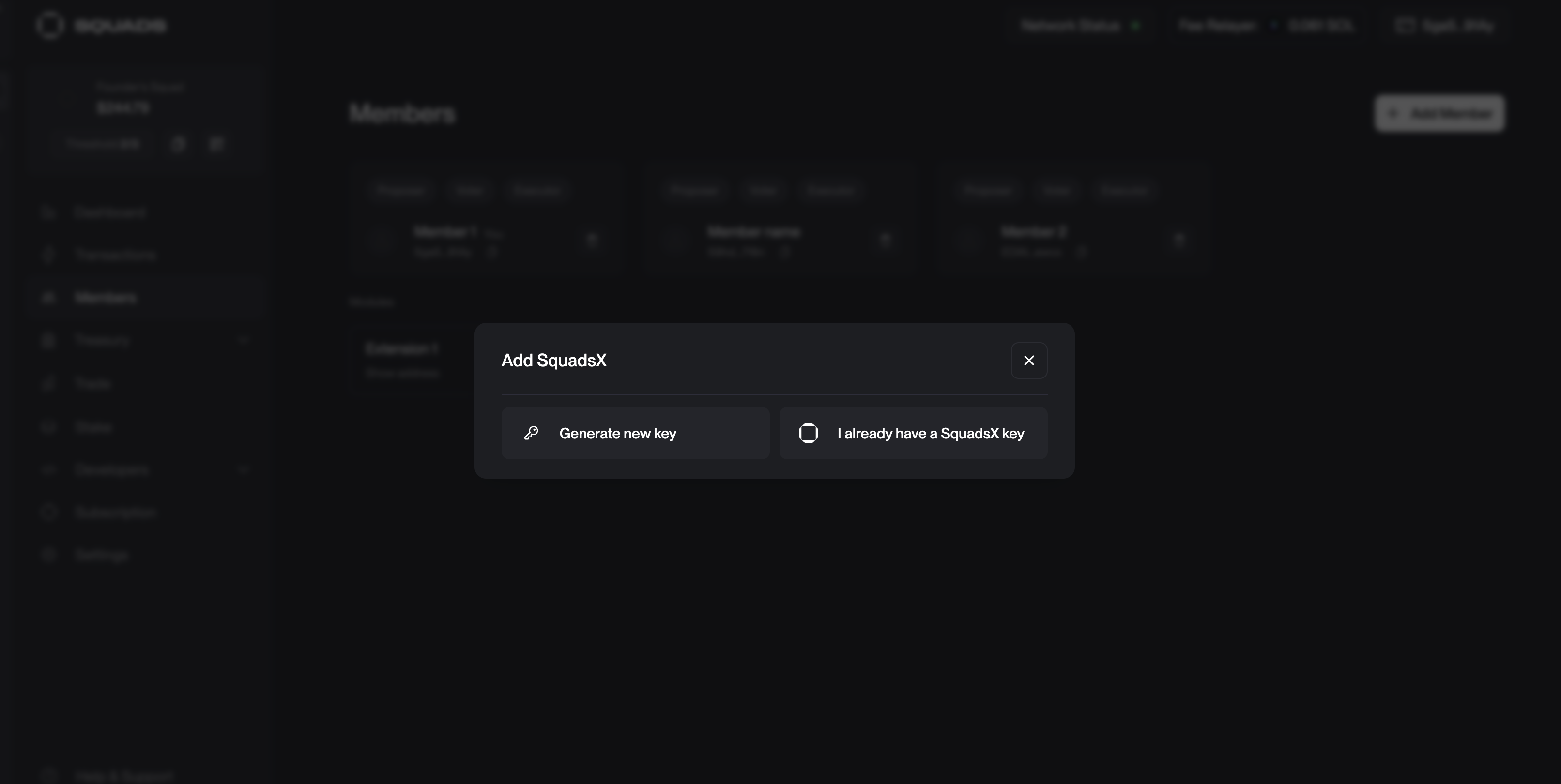1561x784 pixels.
Task: Select I already have a SquadsX key
Action: 913,433
